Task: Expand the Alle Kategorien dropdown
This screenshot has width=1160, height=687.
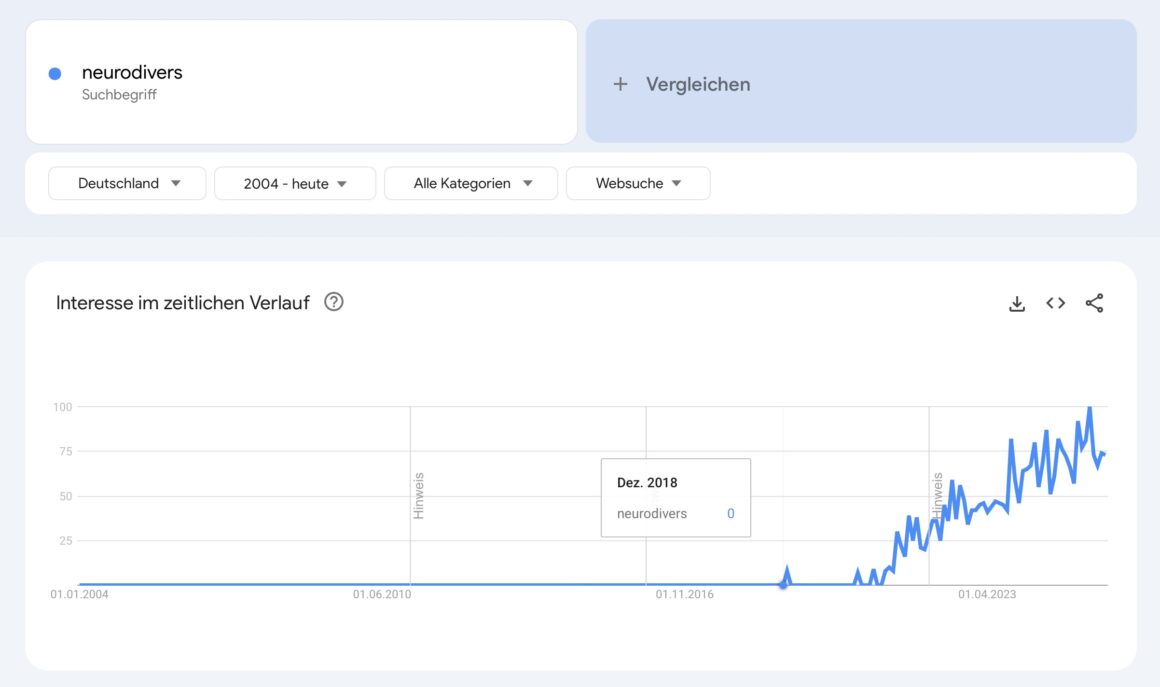Action: pyautogui.click(x=472, y=183)
